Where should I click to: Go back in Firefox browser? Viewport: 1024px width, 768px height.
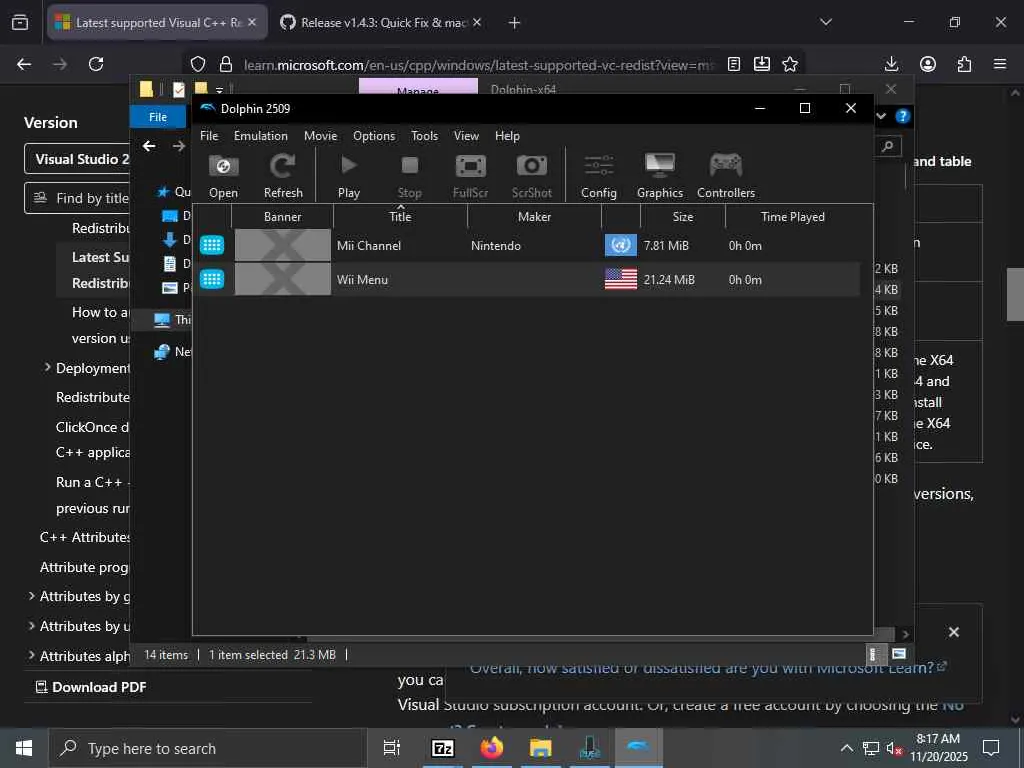(x=24, y=64)
